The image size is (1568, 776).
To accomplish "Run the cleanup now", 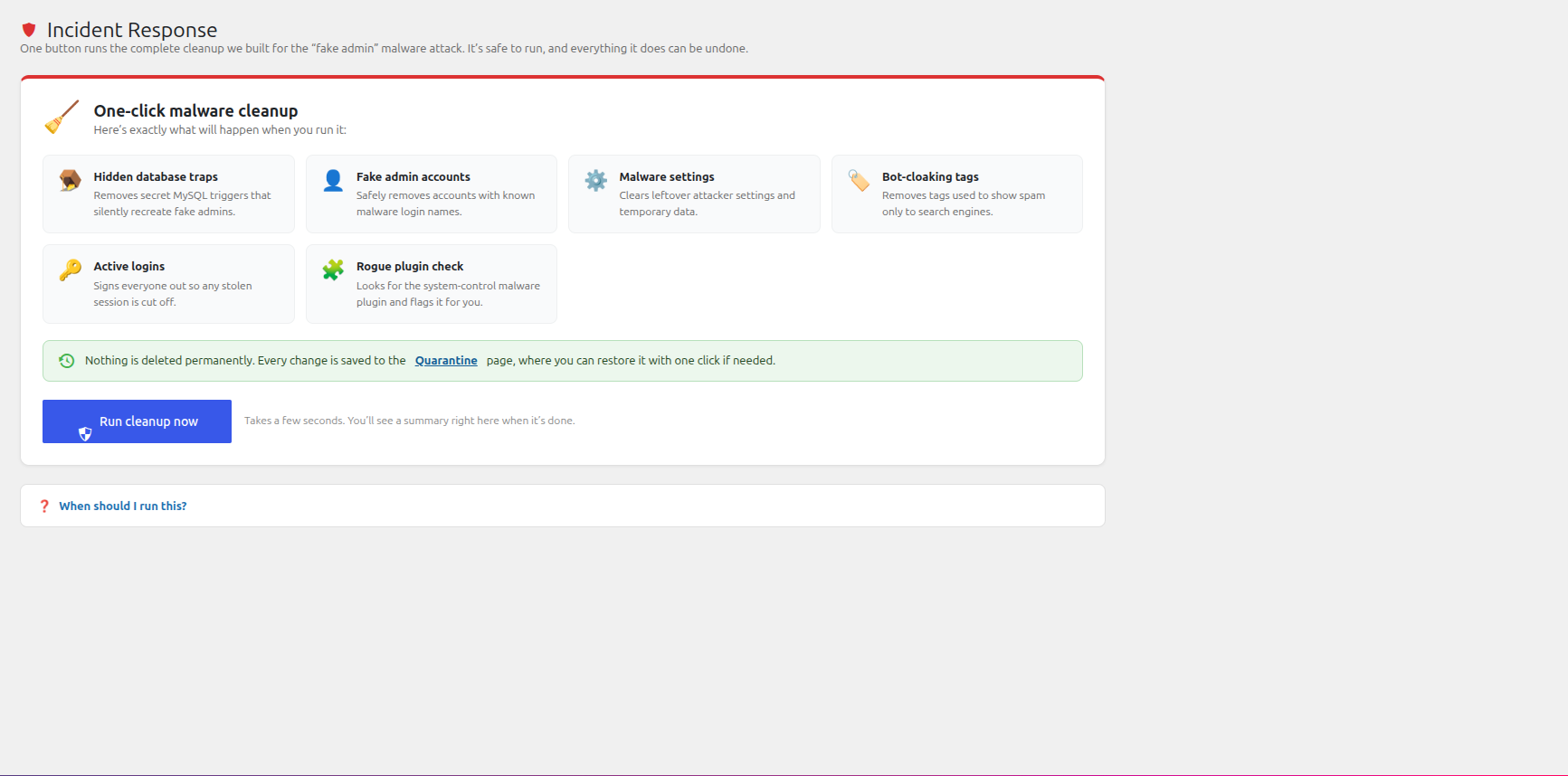I will (137, 421).
